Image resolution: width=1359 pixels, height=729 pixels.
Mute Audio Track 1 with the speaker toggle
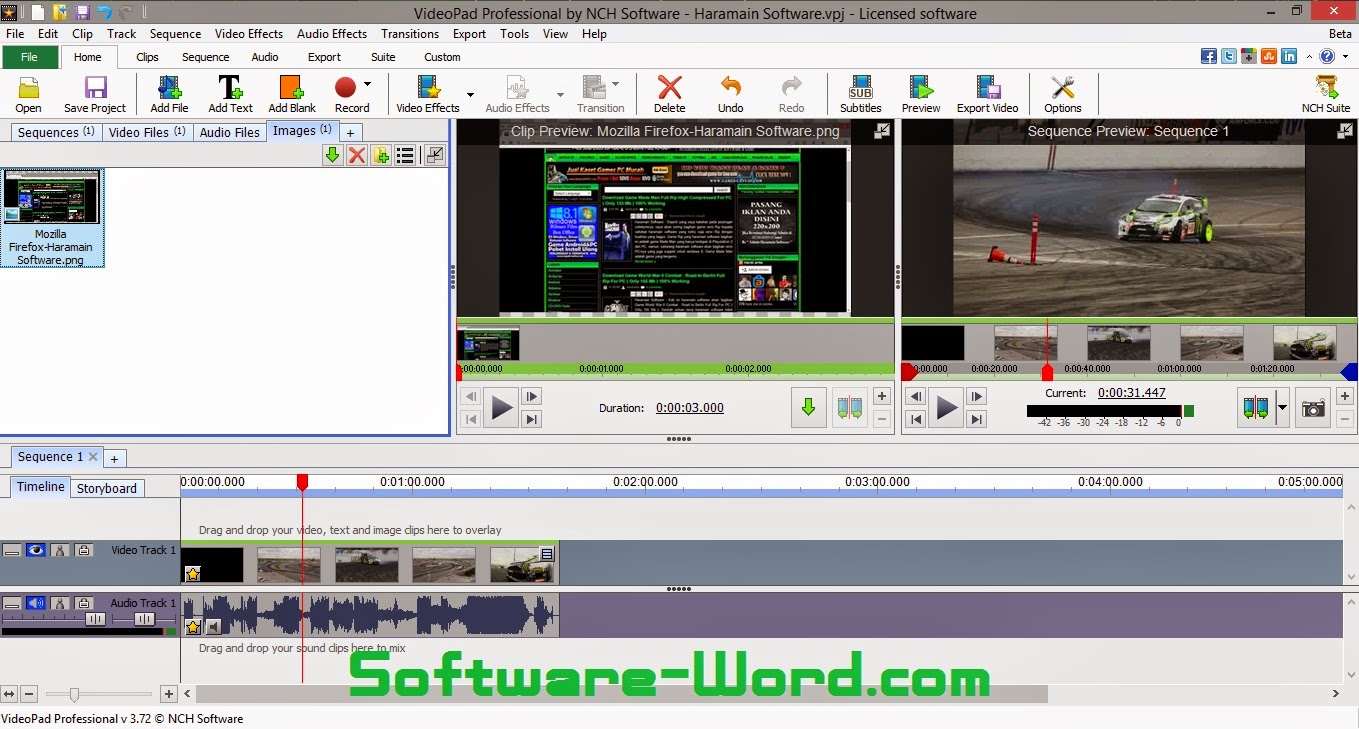point(36,603)
